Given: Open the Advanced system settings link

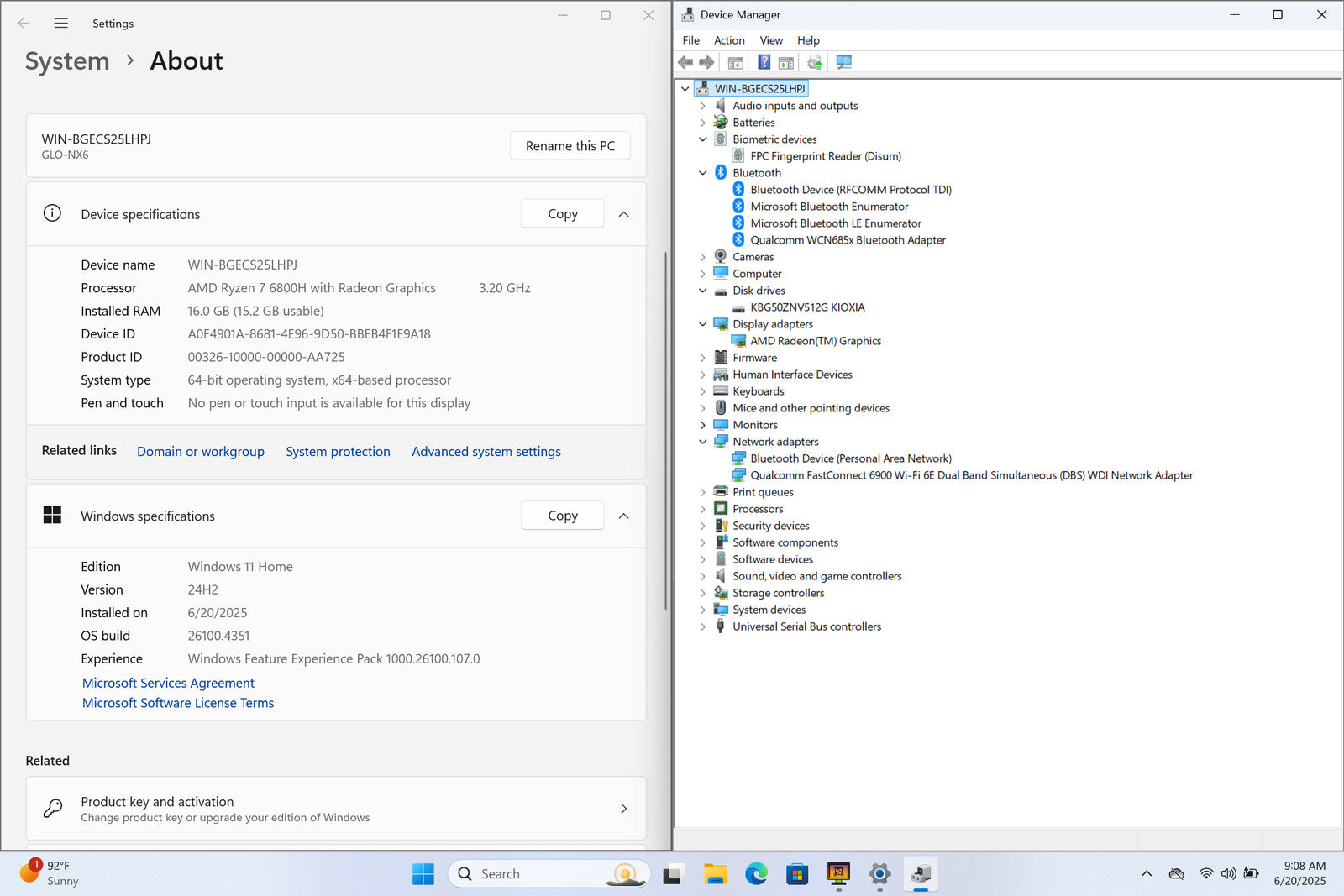Looking at the screenshot, I should click(x=486, y=452).
